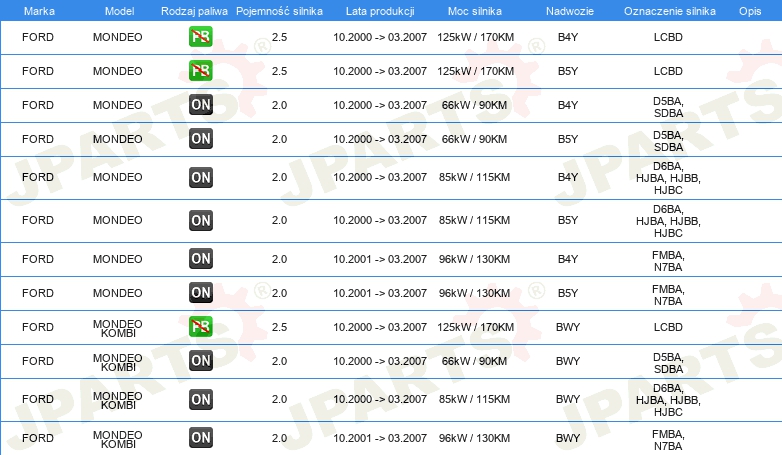Click 10.2001 -> 03.2007 in Mondeo Kombi row
The height and width of the screenshot is (455, 782).
[x=380, y=438]
